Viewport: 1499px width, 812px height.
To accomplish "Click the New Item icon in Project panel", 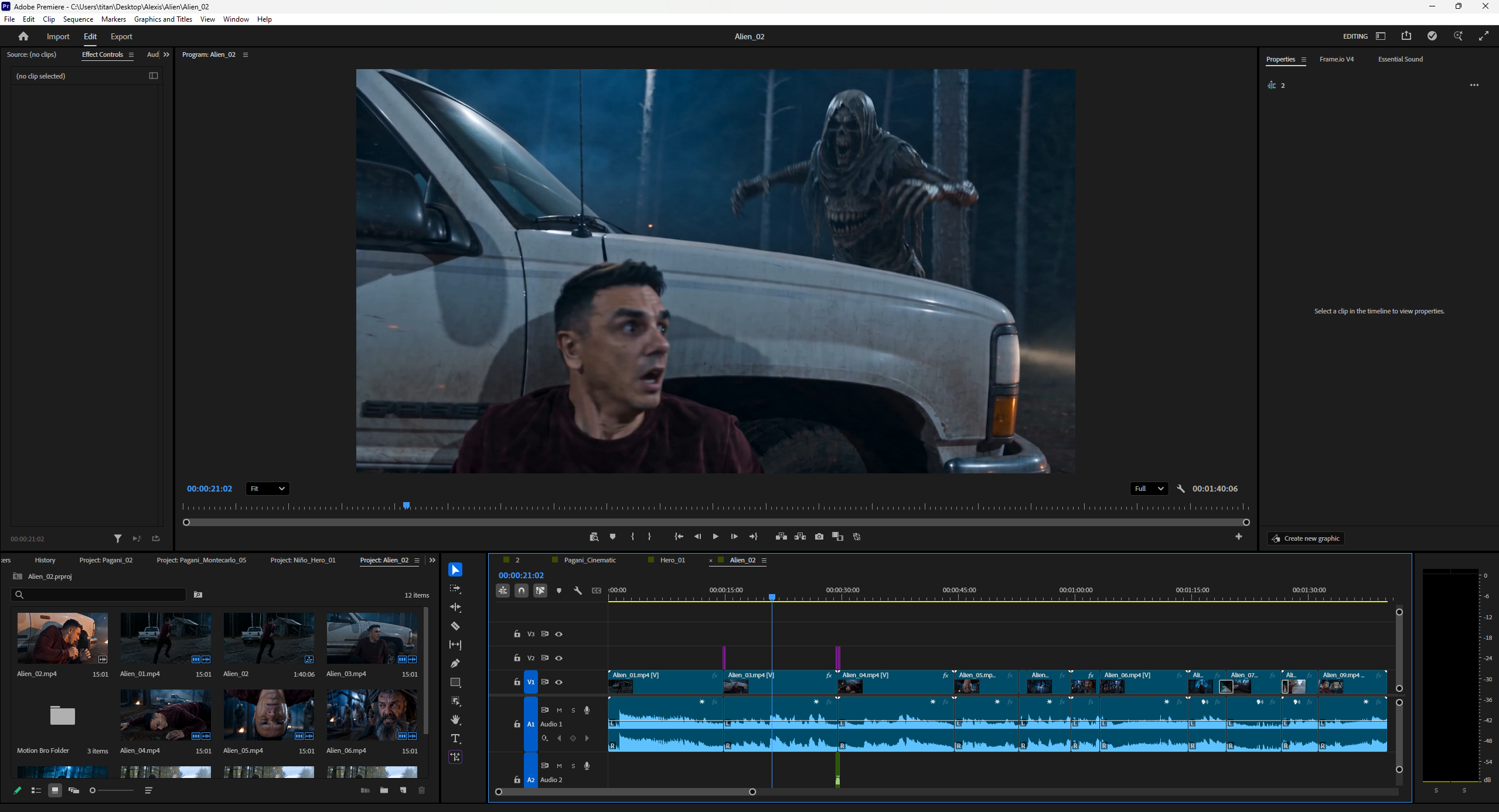I will 403,790.
